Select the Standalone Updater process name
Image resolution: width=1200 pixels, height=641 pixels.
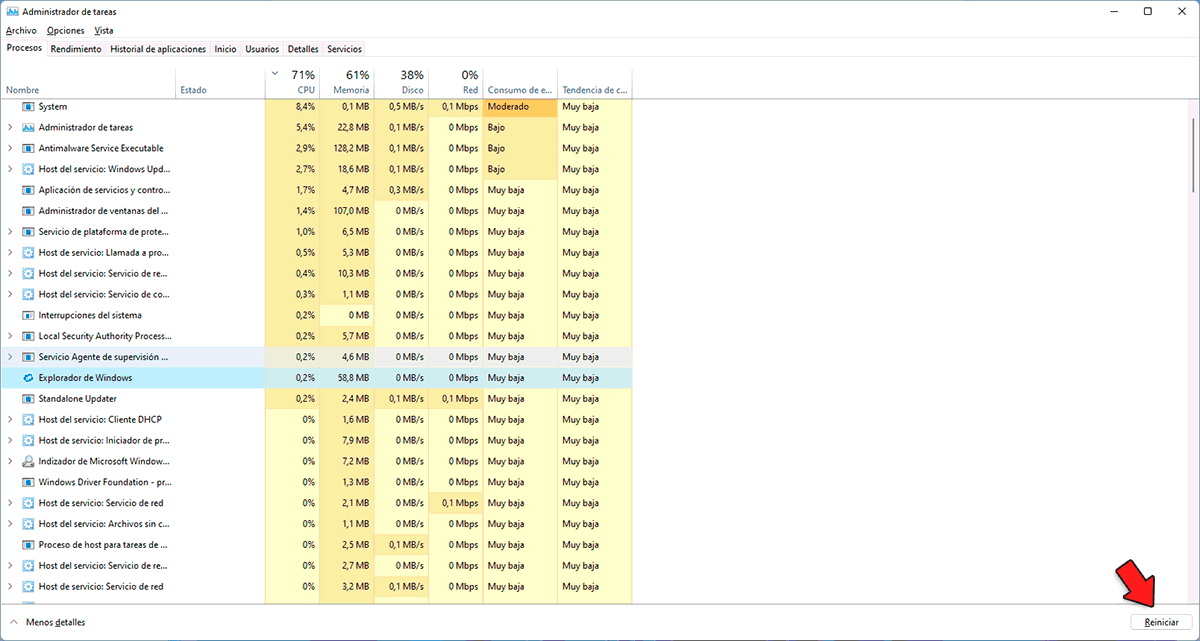(78, 398)
